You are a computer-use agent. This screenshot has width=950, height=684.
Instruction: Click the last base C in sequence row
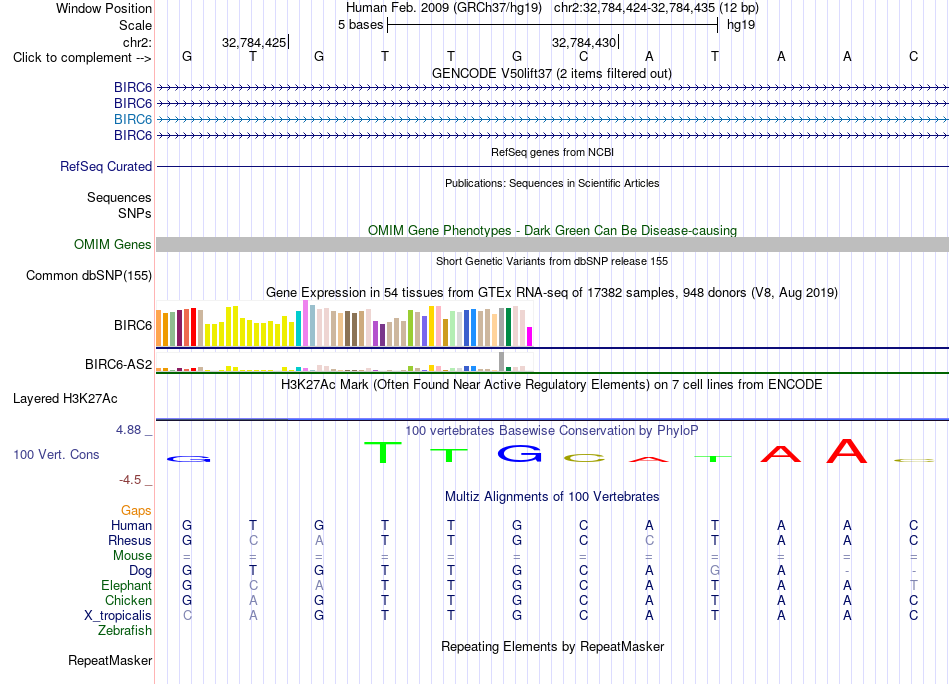[913, 56]
